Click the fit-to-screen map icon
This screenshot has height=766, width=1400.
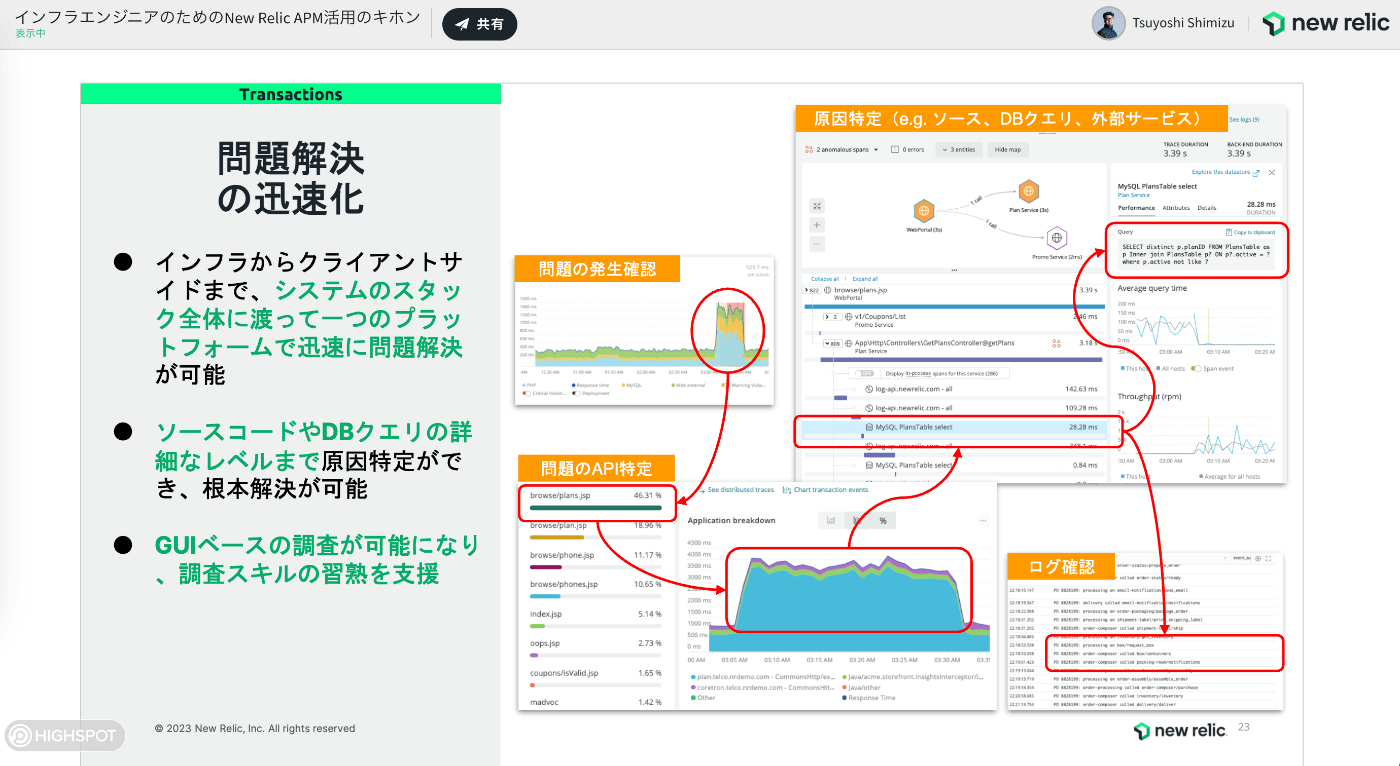(x=817, y=206)
